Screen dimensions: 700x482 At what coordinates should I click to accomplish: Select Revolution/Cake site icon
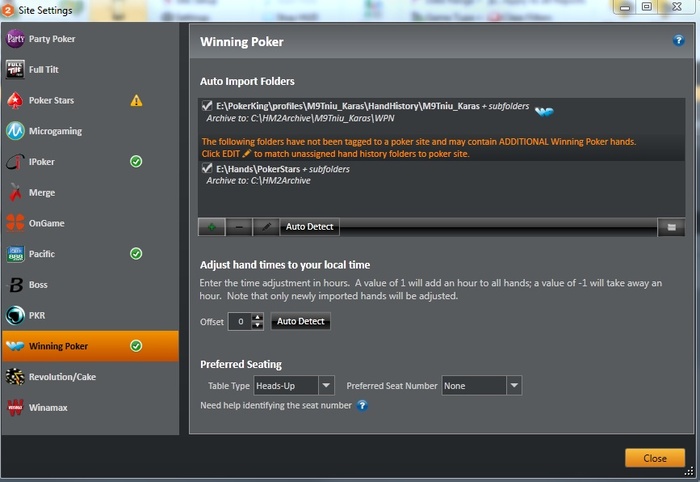[15, 377]
